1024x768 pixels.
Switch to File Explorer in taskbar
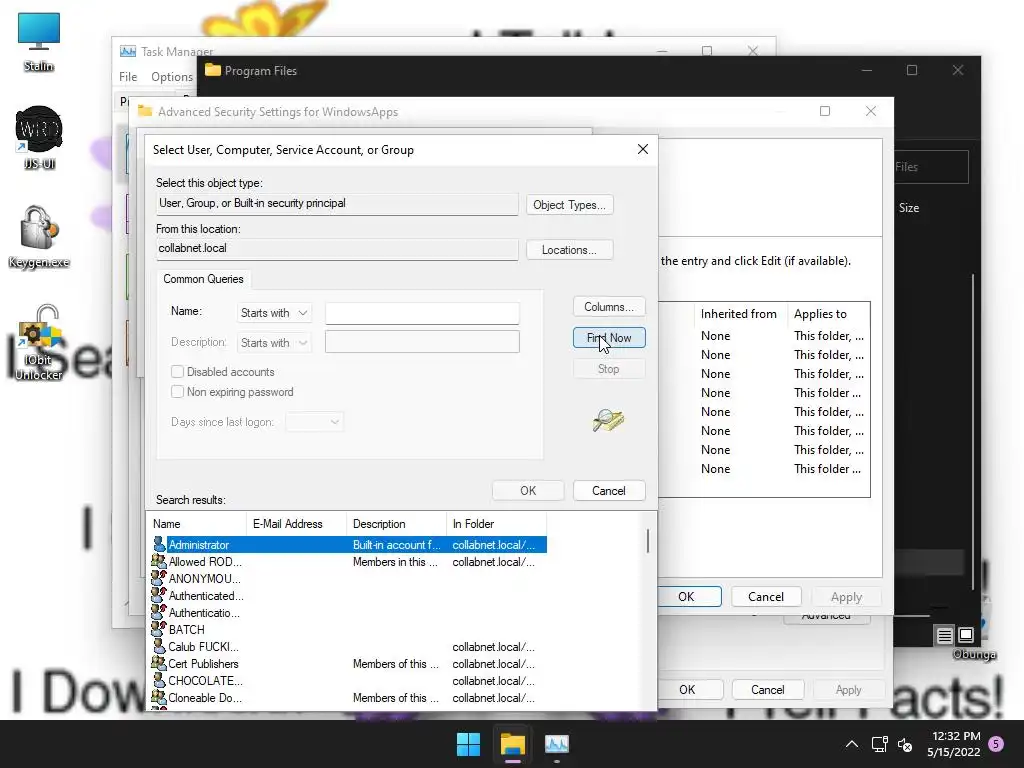click(x=513, y=744)
